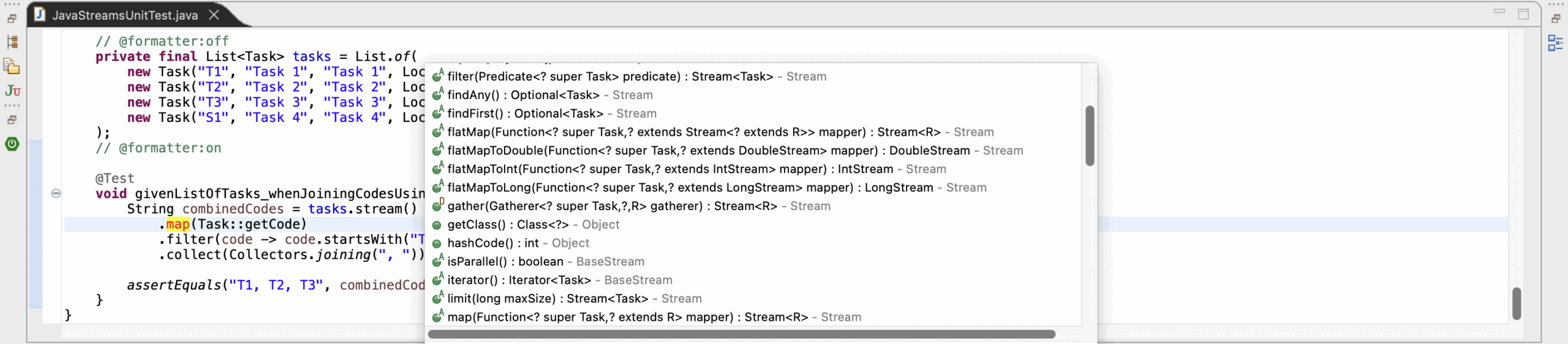Open the Package Explorer fast view icon

12,66
